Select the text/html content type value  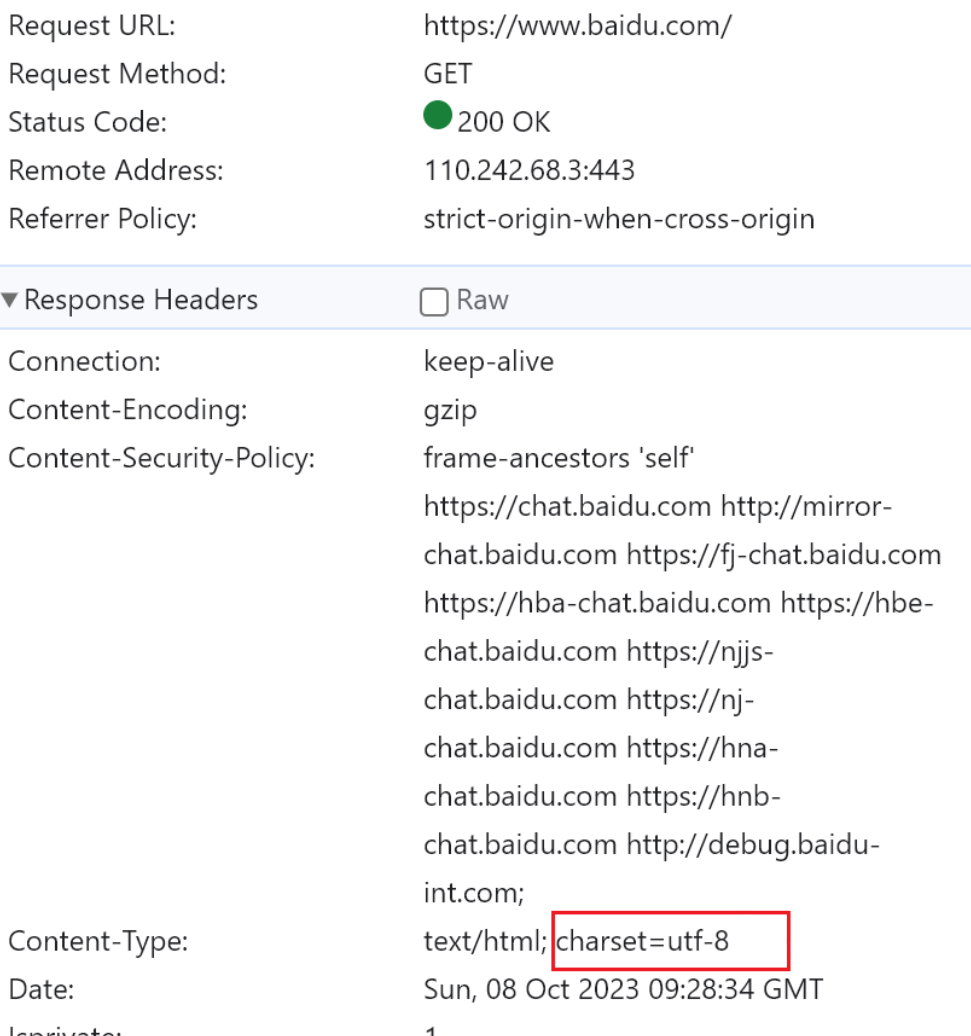coord(485,941)
